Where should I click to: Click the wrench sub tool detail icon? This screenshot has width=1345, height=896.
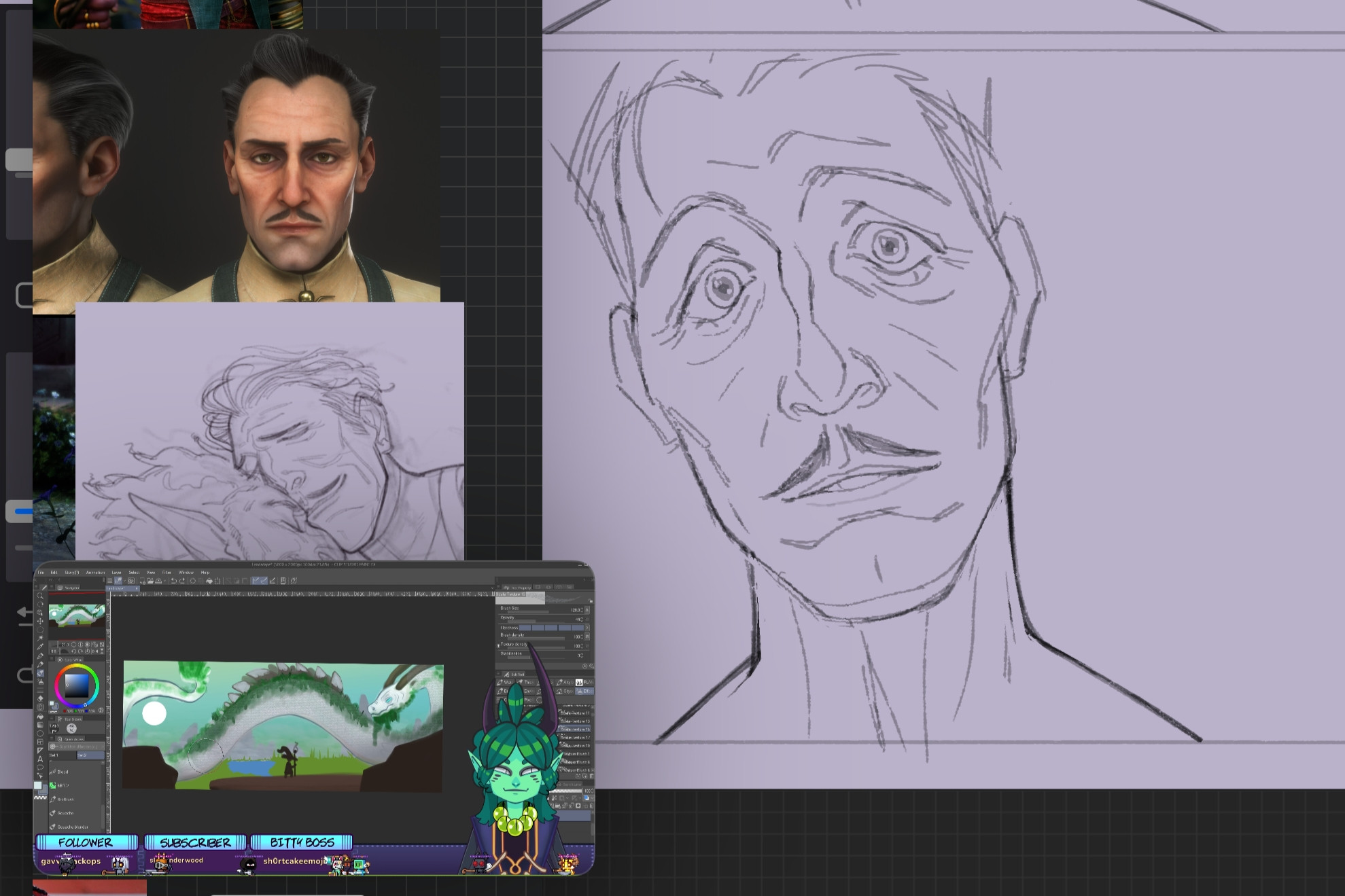point(591,666)
